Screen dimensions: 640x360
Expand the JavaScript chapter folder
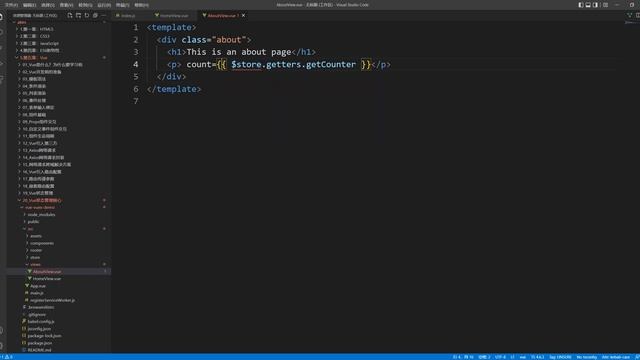point(58,43)
